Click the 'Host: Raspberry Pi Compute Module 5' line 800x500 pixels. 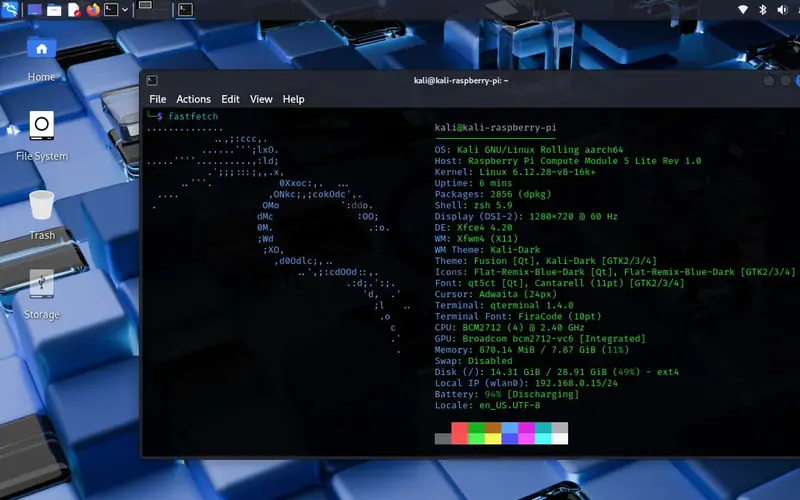click(x=568, y=161)
